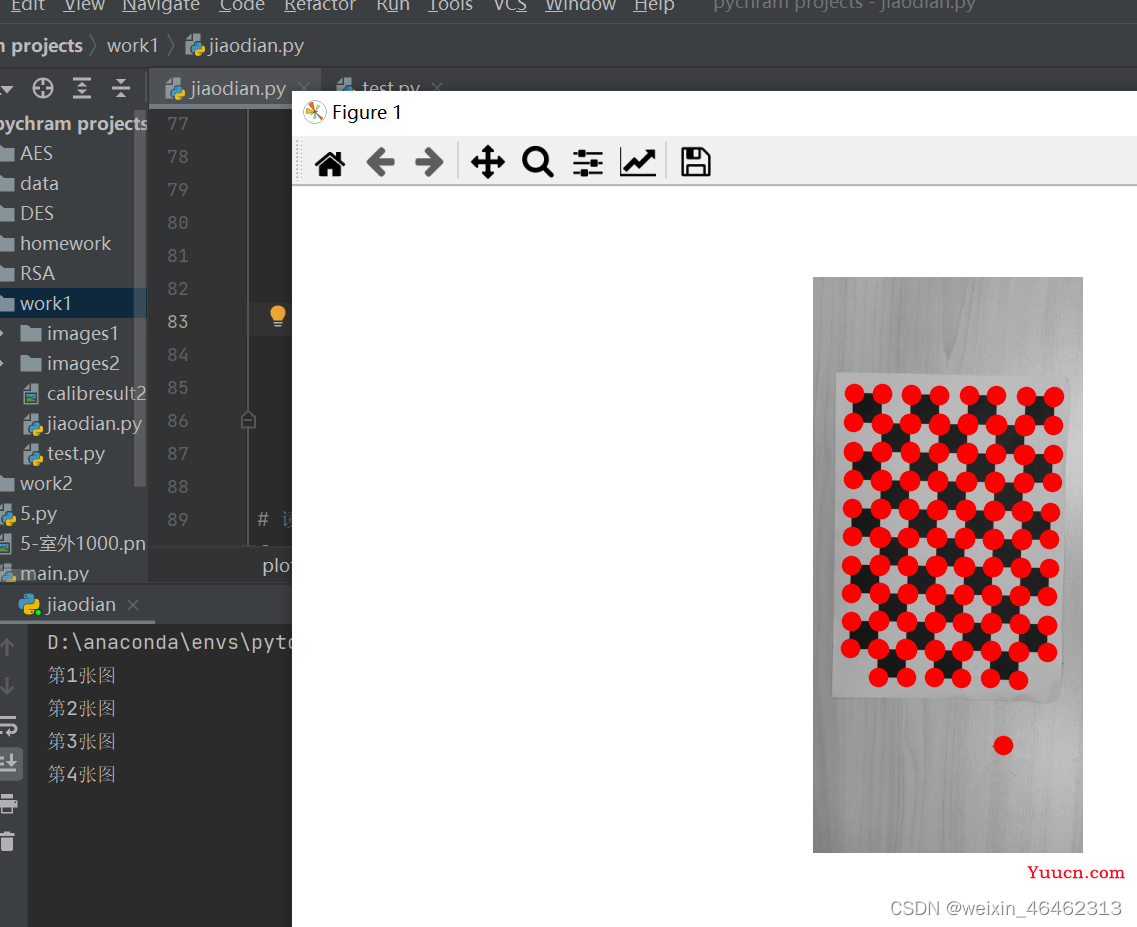Open the View menu

pyautogui.click(x=84, y=5)
